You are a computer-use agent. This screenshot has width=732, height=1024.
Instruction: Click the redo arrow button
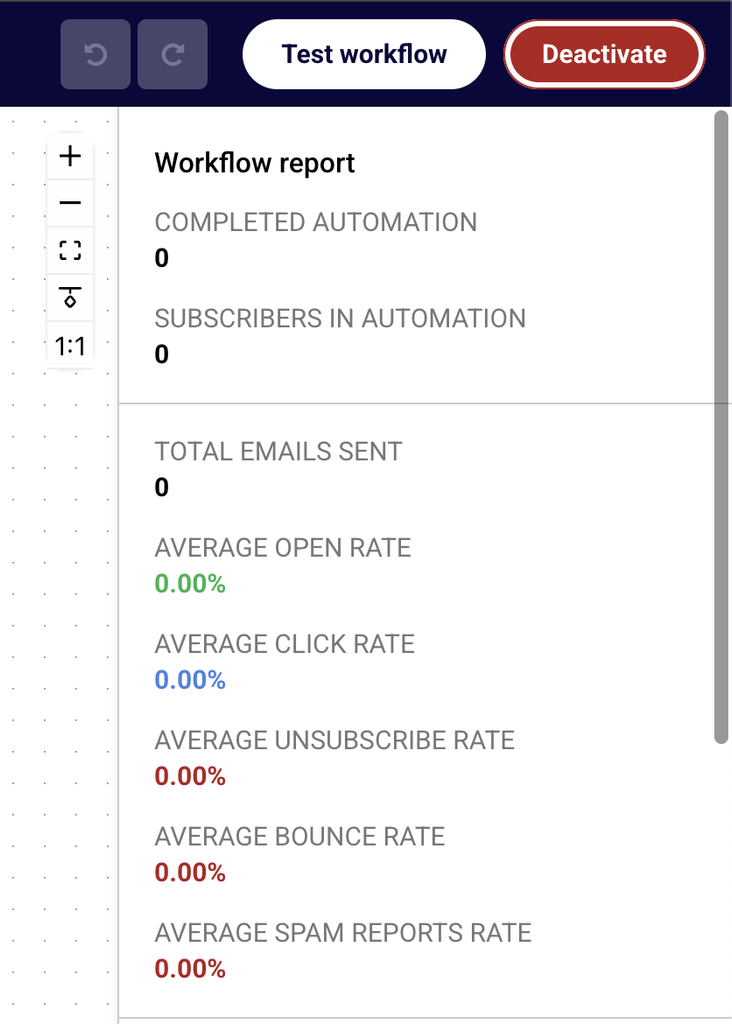[172, 54]
